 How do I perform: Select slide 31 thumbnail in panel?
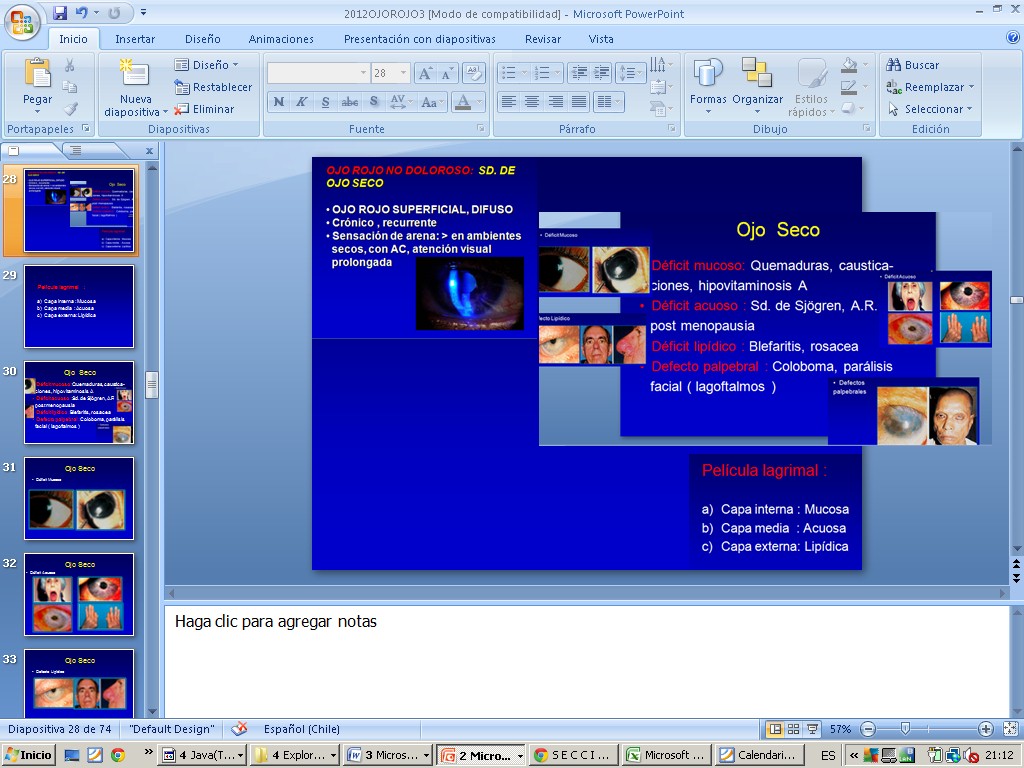(79, 498)
